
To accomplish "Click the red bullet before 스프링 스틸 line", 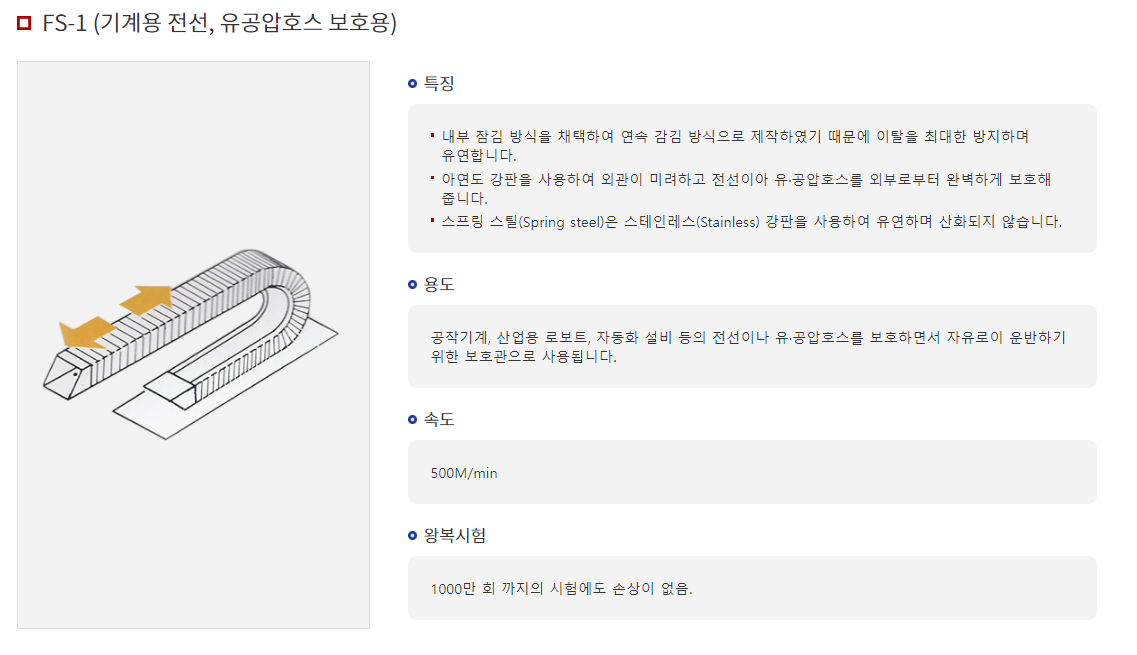I will [432, 221].
